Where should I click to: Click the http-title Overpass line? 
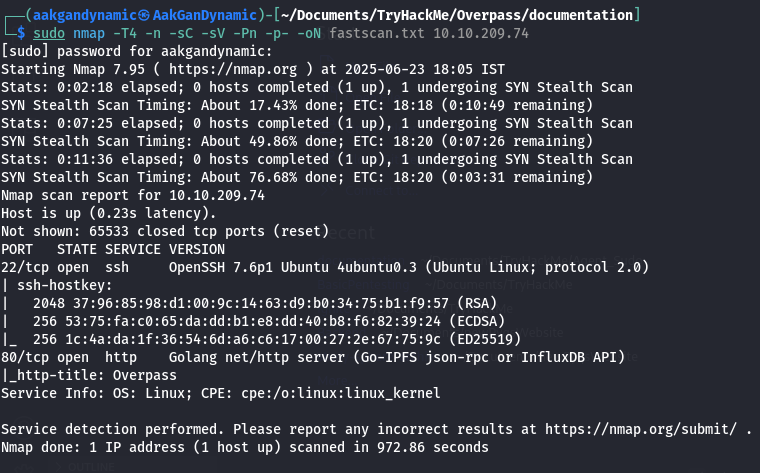pyautogui.click(x=82, y=375)
